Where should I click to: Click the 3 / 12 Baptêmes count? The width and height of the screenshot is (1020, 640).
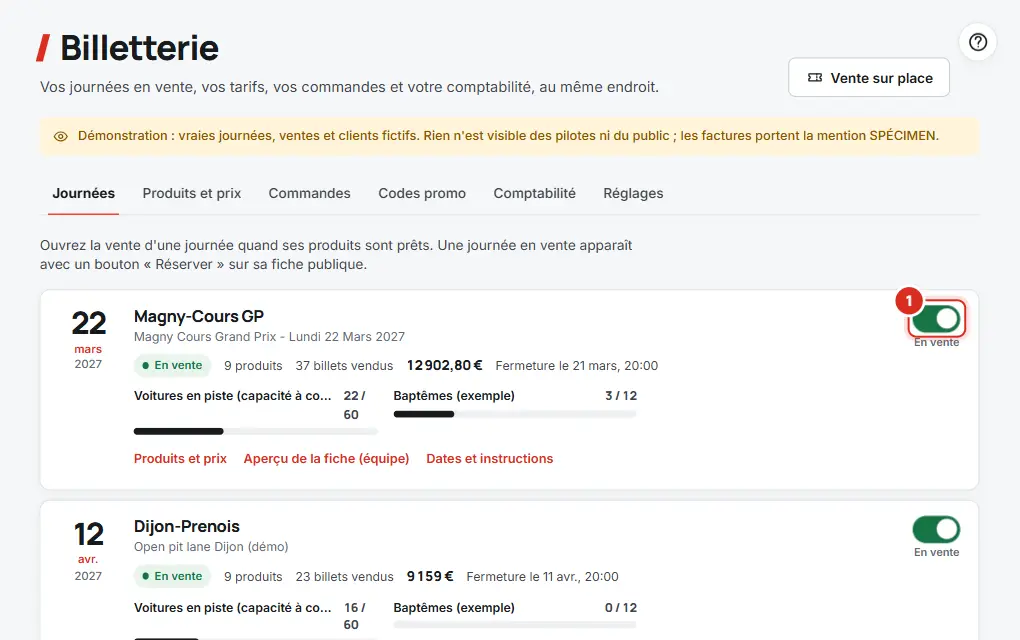621,395
